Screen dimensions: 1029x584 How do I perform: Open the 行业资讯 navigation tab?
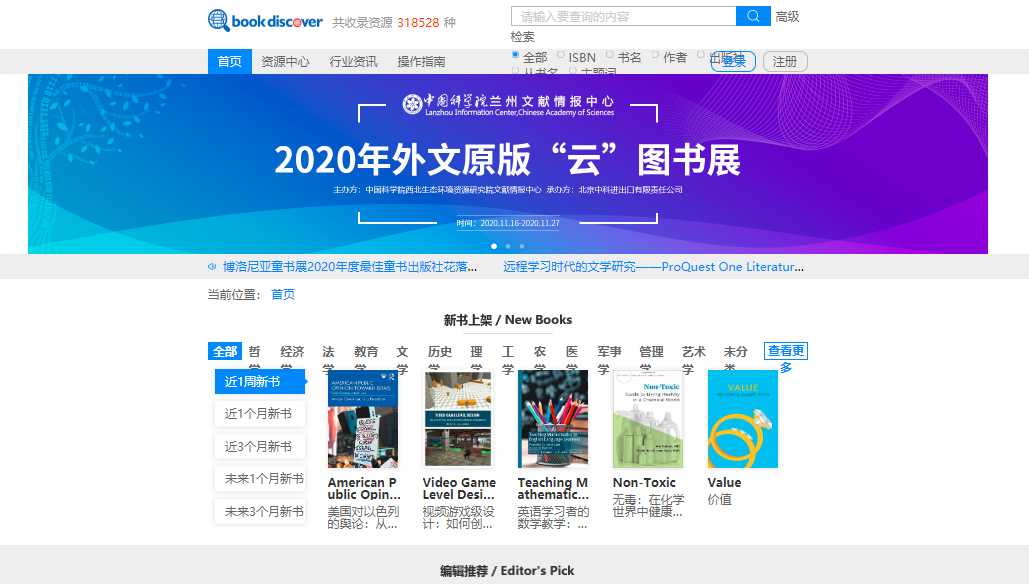click(353, 62)
